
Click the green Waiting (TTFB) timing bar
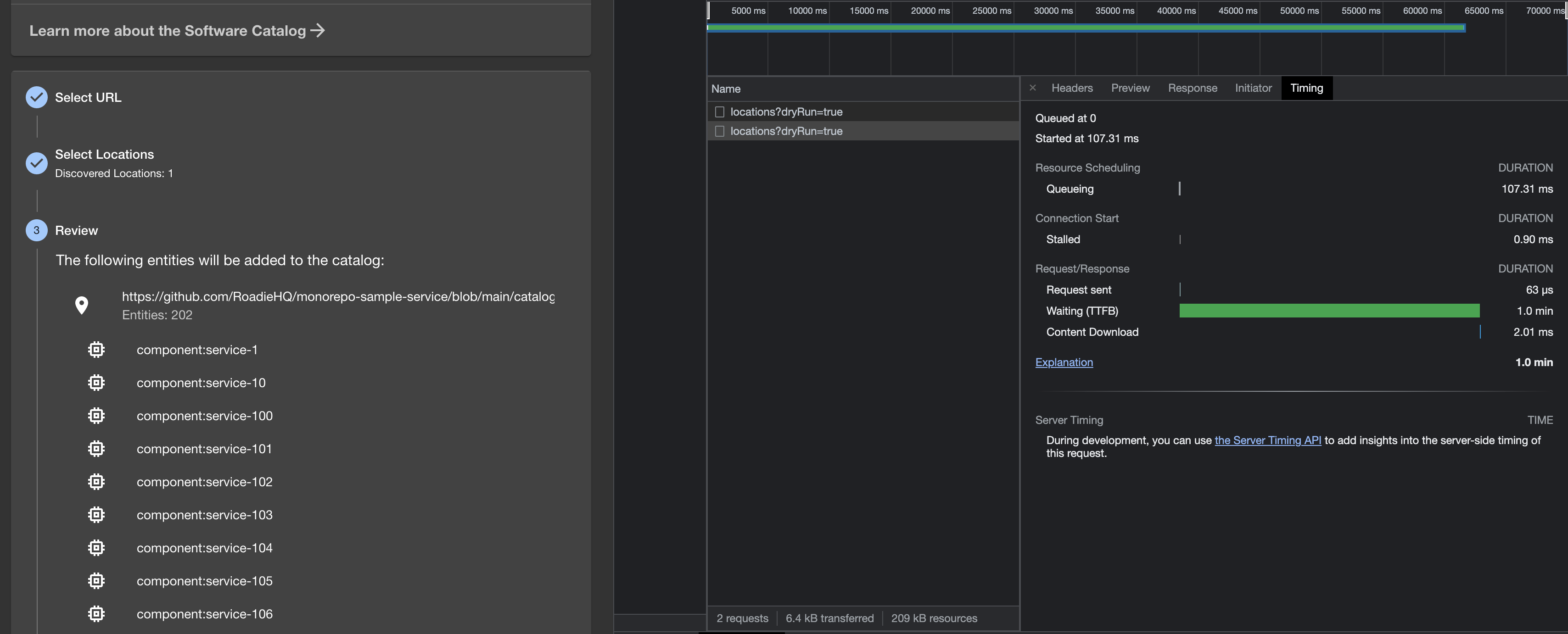tap(1329, 311)
